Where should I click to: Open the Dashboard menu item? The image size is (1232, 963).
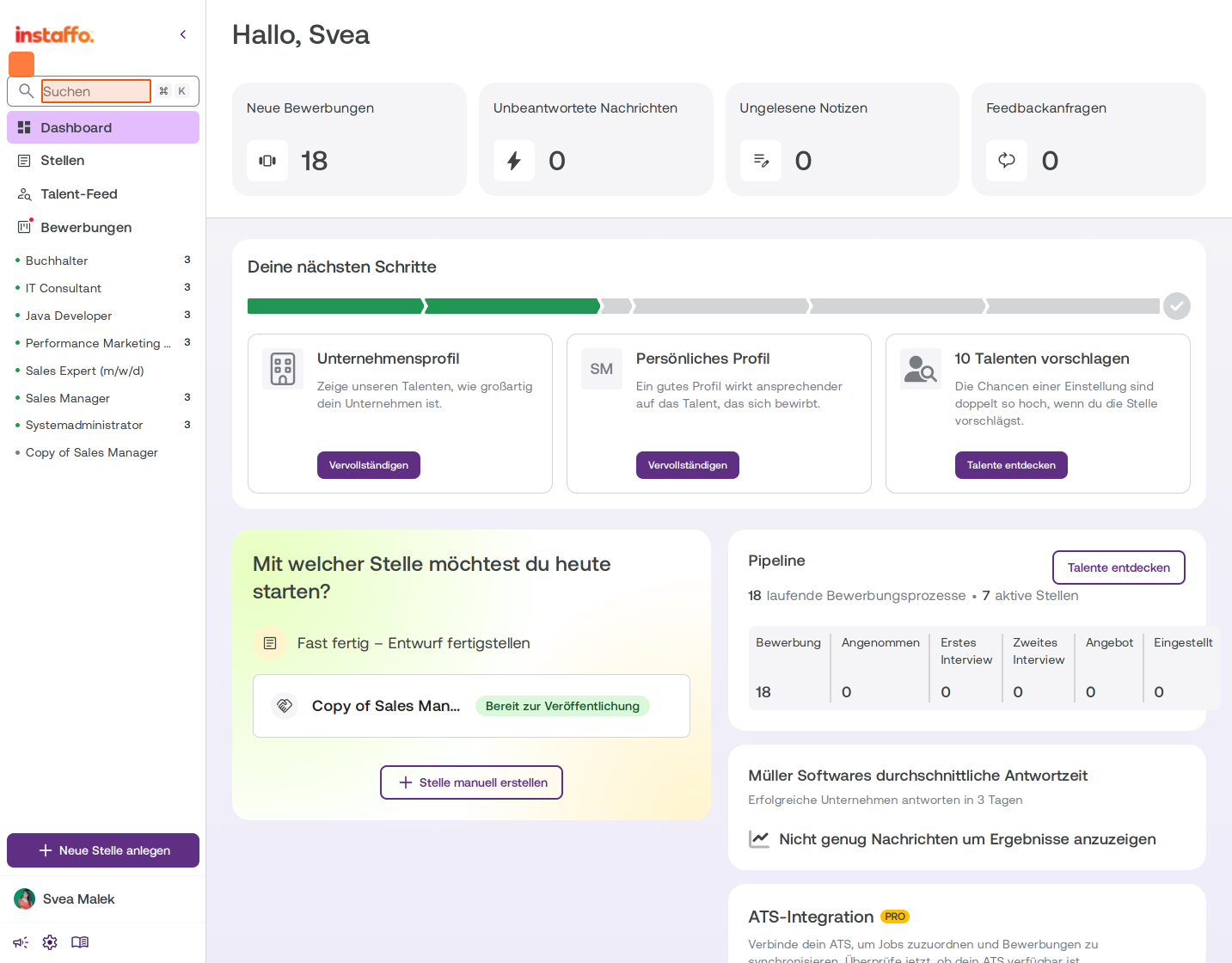point(103,127)
